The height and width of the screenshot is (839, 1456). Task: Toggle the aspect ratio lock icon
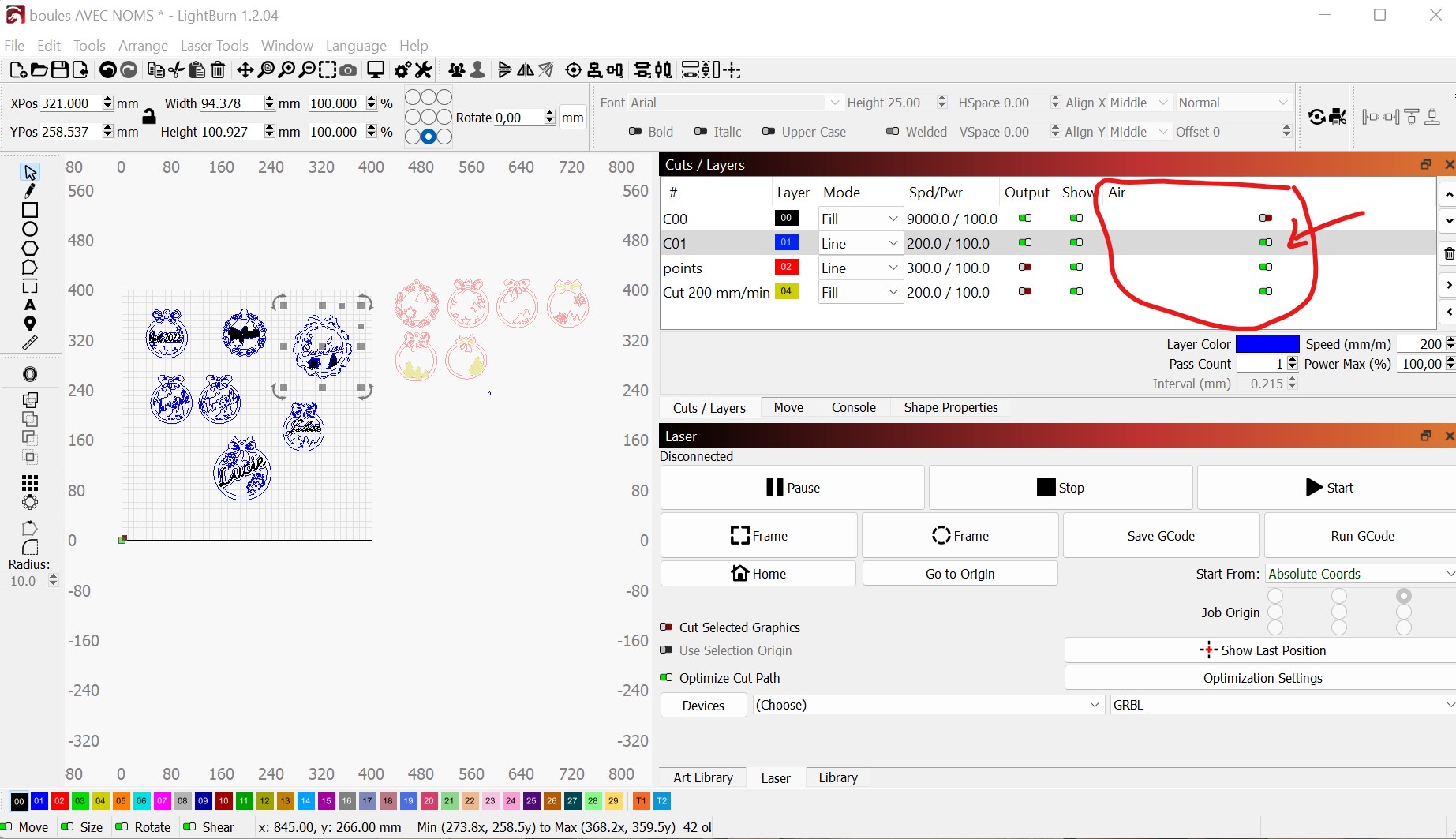click(148, 117)
